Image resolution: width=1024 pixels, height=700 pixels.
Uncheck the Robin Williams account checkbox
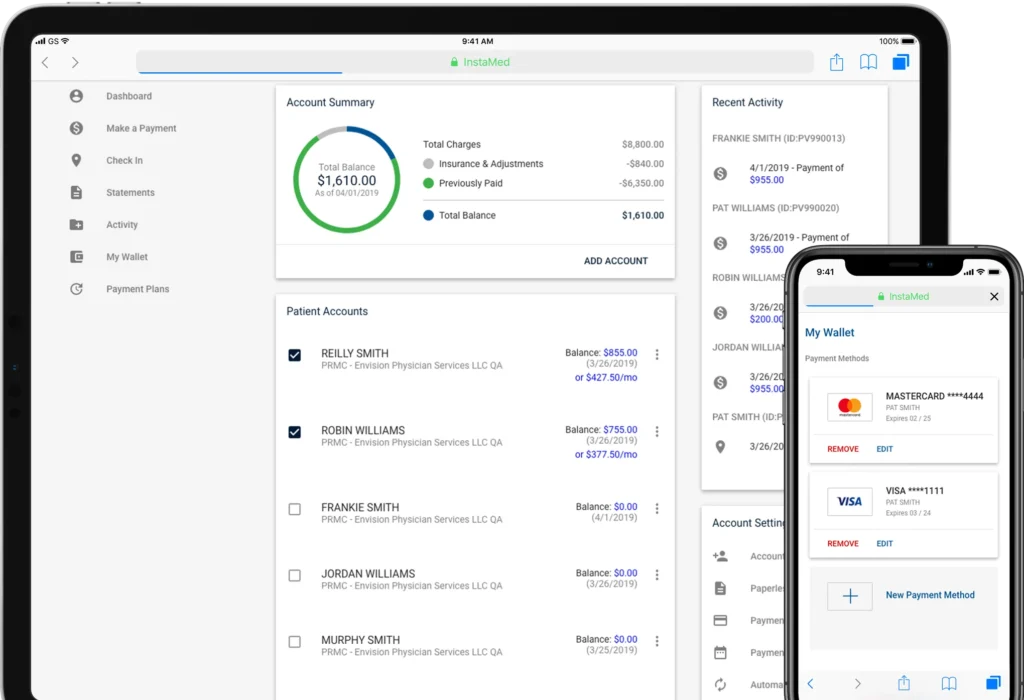pos(294,432)
